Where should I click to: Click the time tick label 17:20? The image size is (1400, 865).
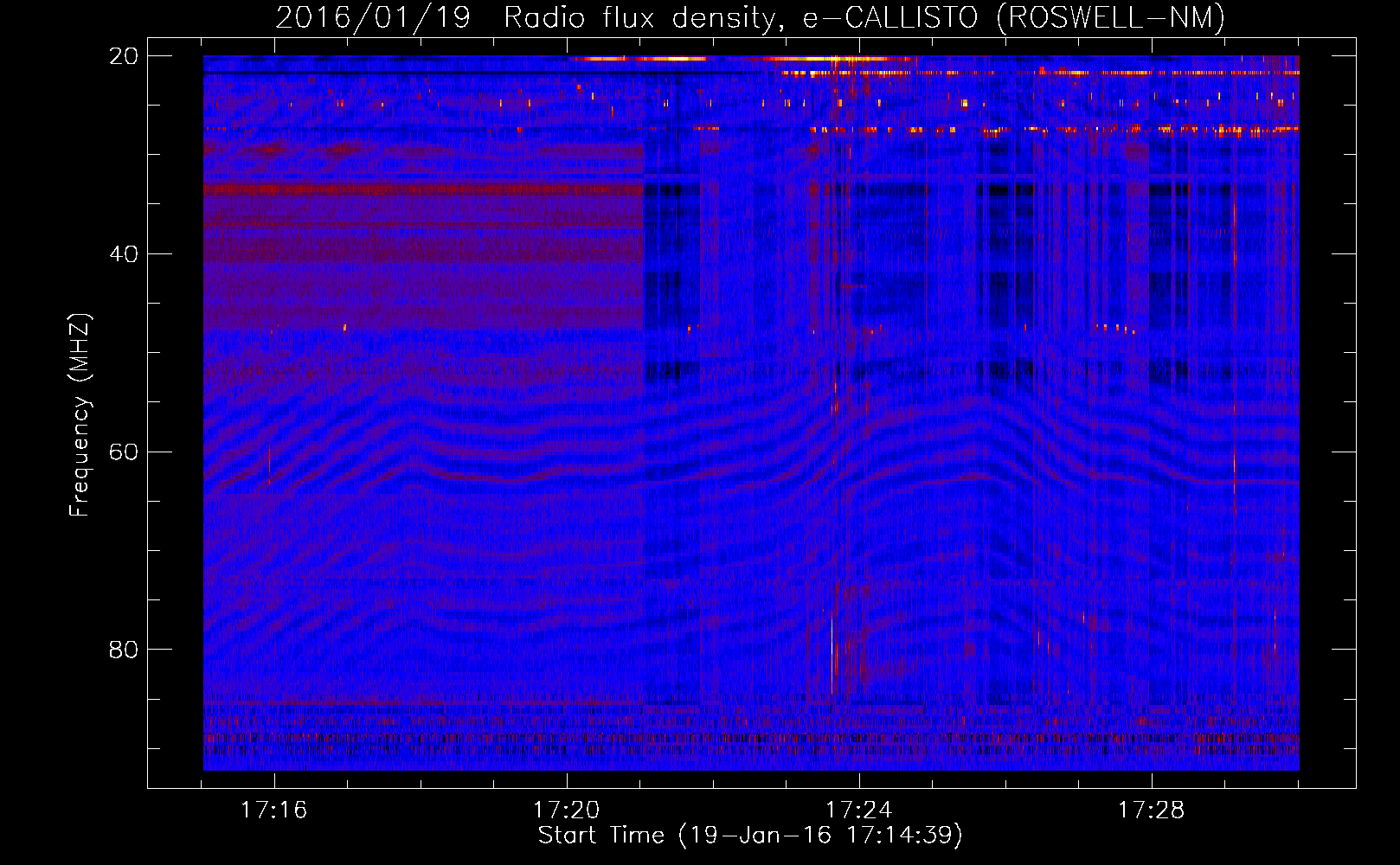point(566,811)
